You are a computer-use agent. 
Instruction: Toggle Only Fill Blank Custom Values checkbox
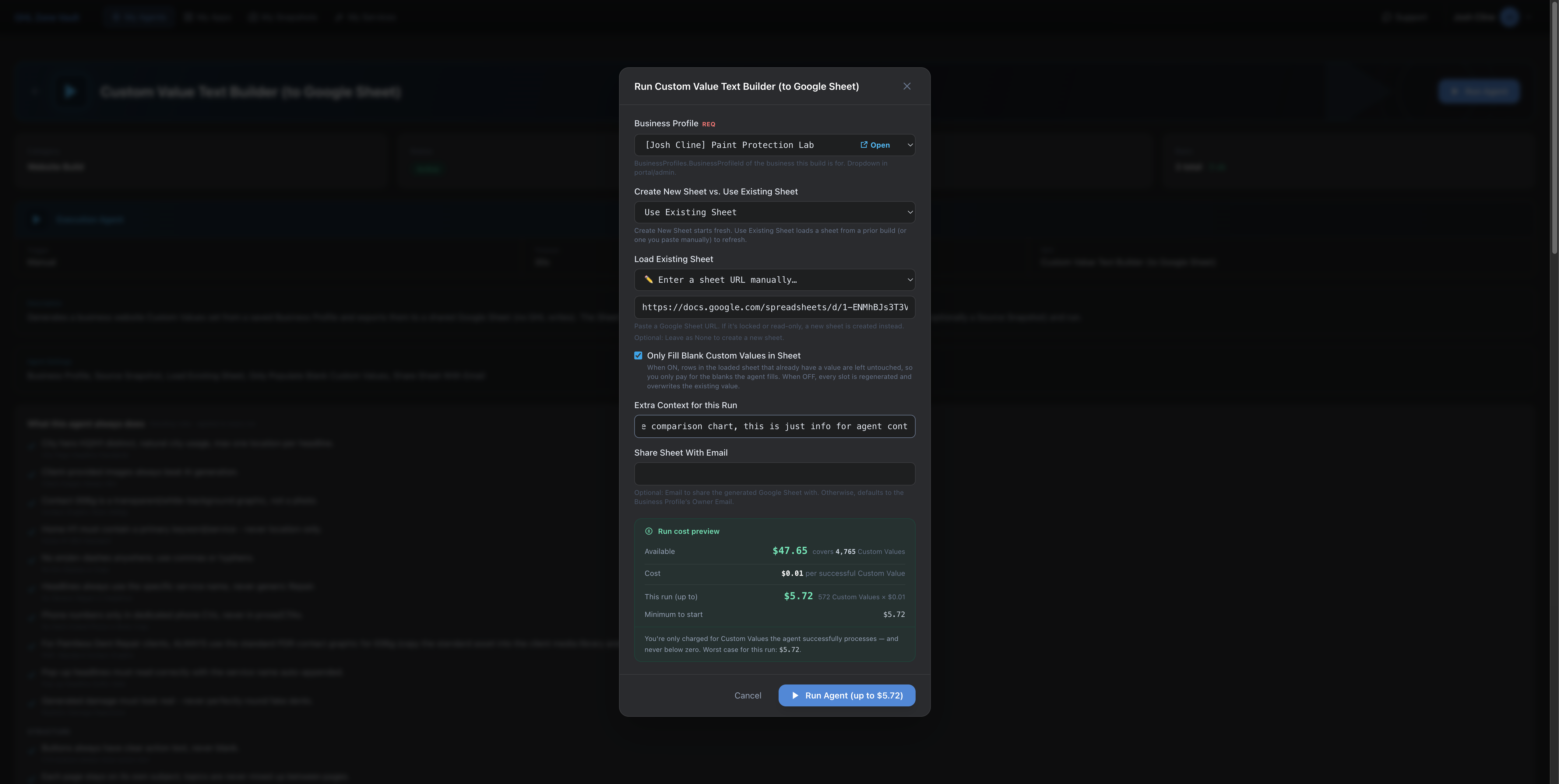(638, 356)
